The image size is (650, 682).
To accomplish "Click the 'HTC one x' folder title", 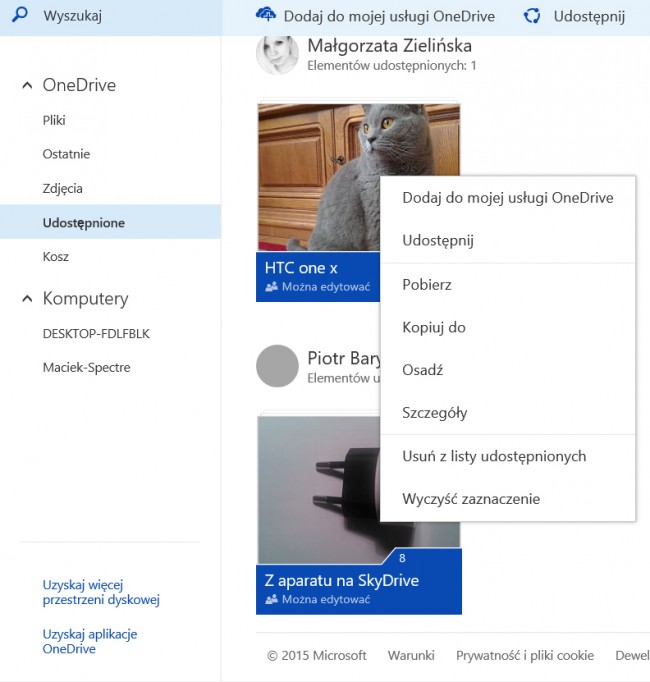I will [301, 268].
